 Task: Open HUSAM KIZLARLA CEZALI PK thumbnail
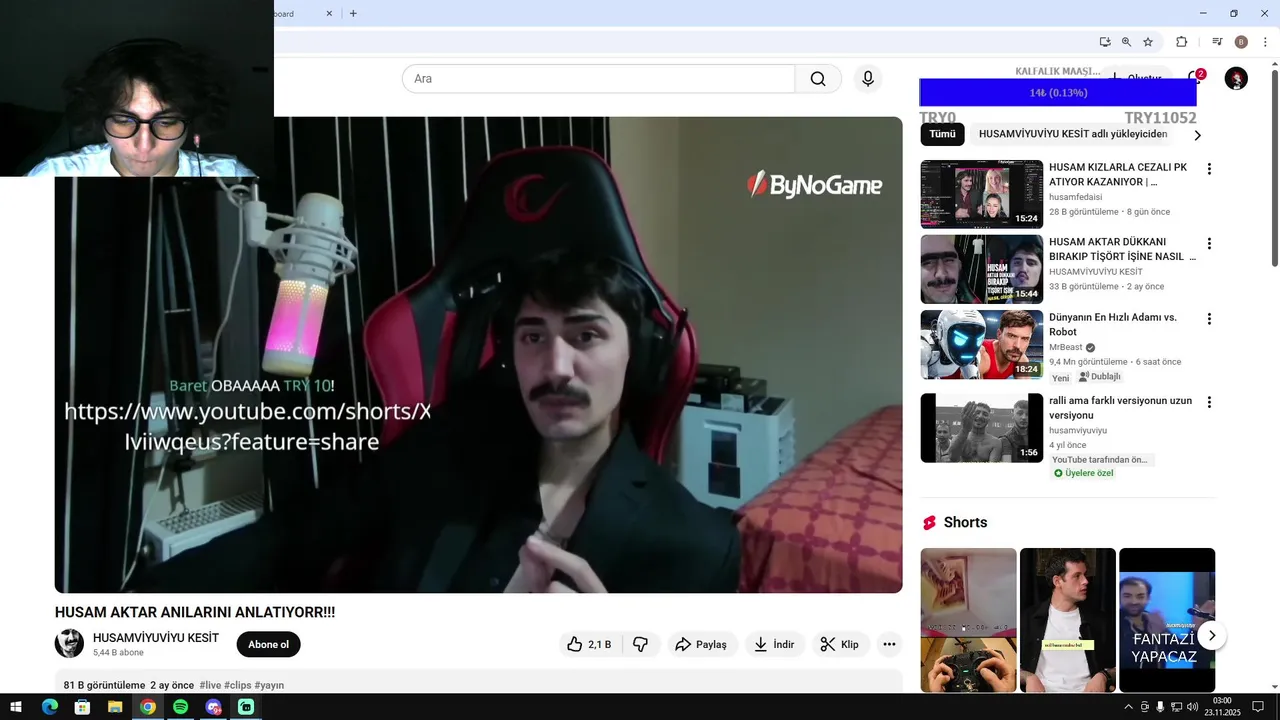[981, 194]
